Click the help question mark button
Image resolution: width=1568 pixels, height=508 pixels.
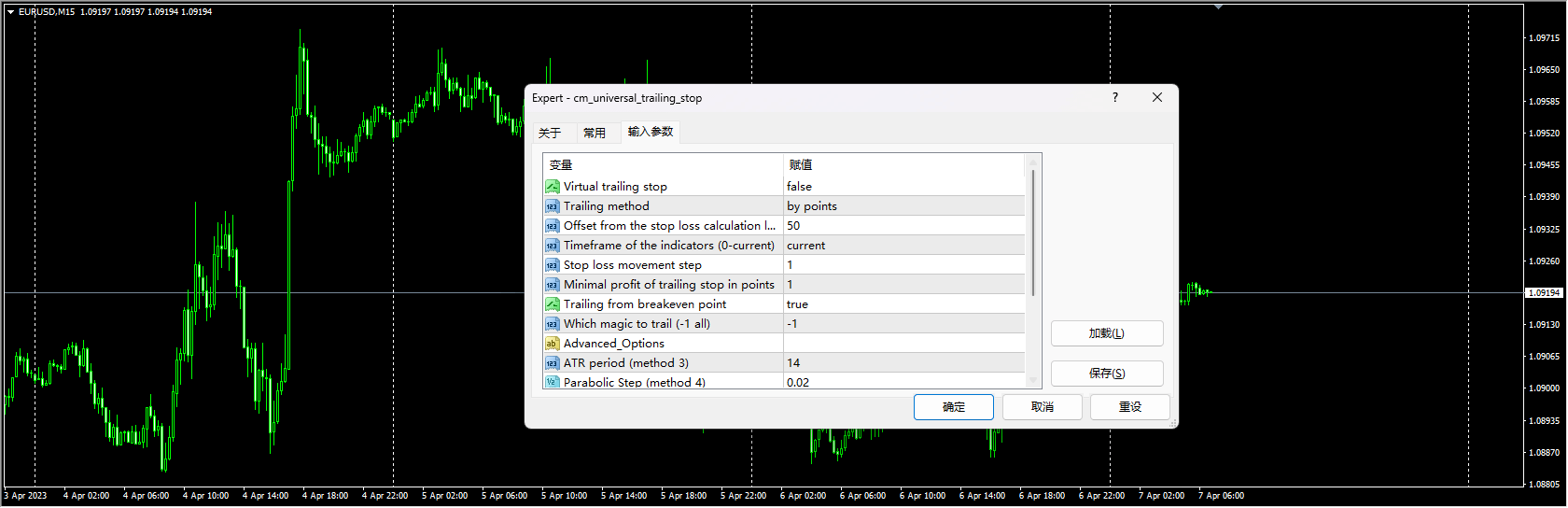click(x=1115, y=97)
